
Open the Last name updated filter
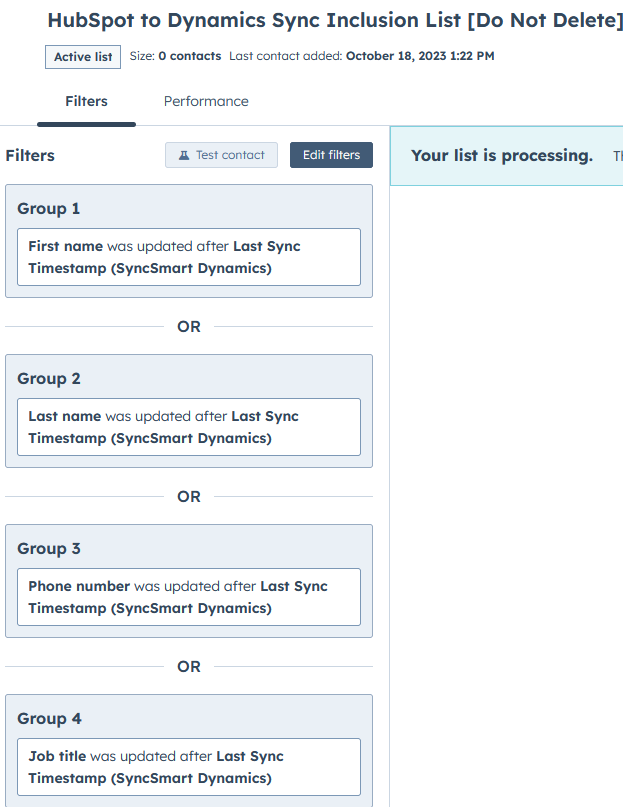189,427
